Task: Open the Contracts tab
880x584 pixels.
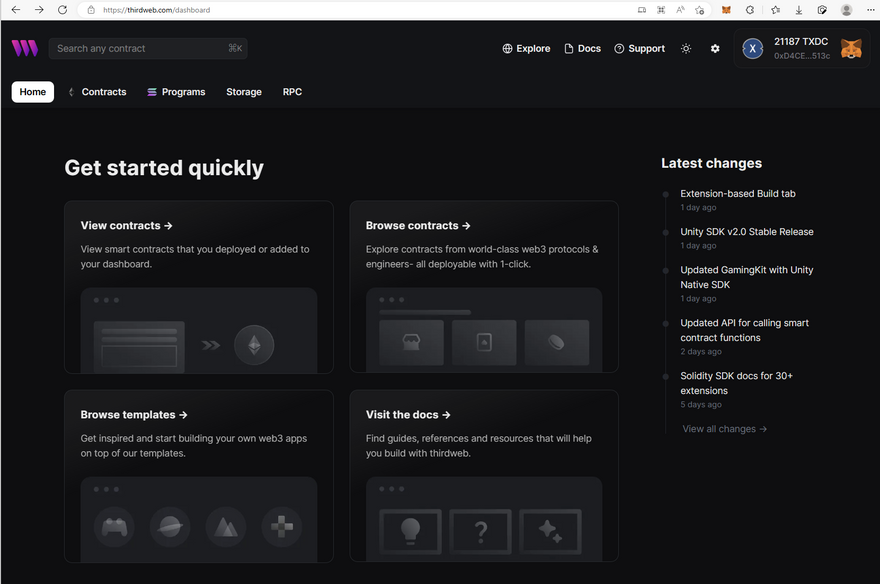Action: (x=98, y=92)
